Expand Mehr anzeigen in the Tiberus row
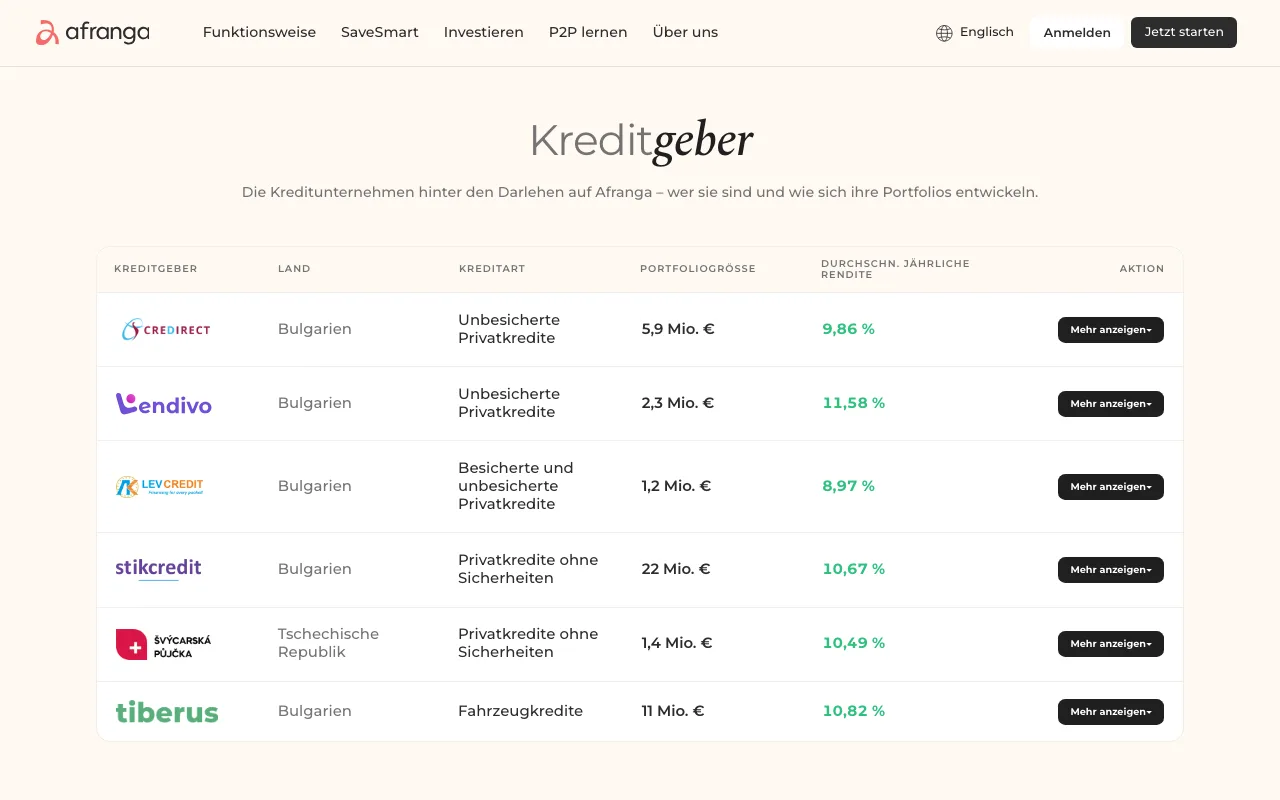The width and height of the screenshot is (1280, 800). (x=1111, y=712)
